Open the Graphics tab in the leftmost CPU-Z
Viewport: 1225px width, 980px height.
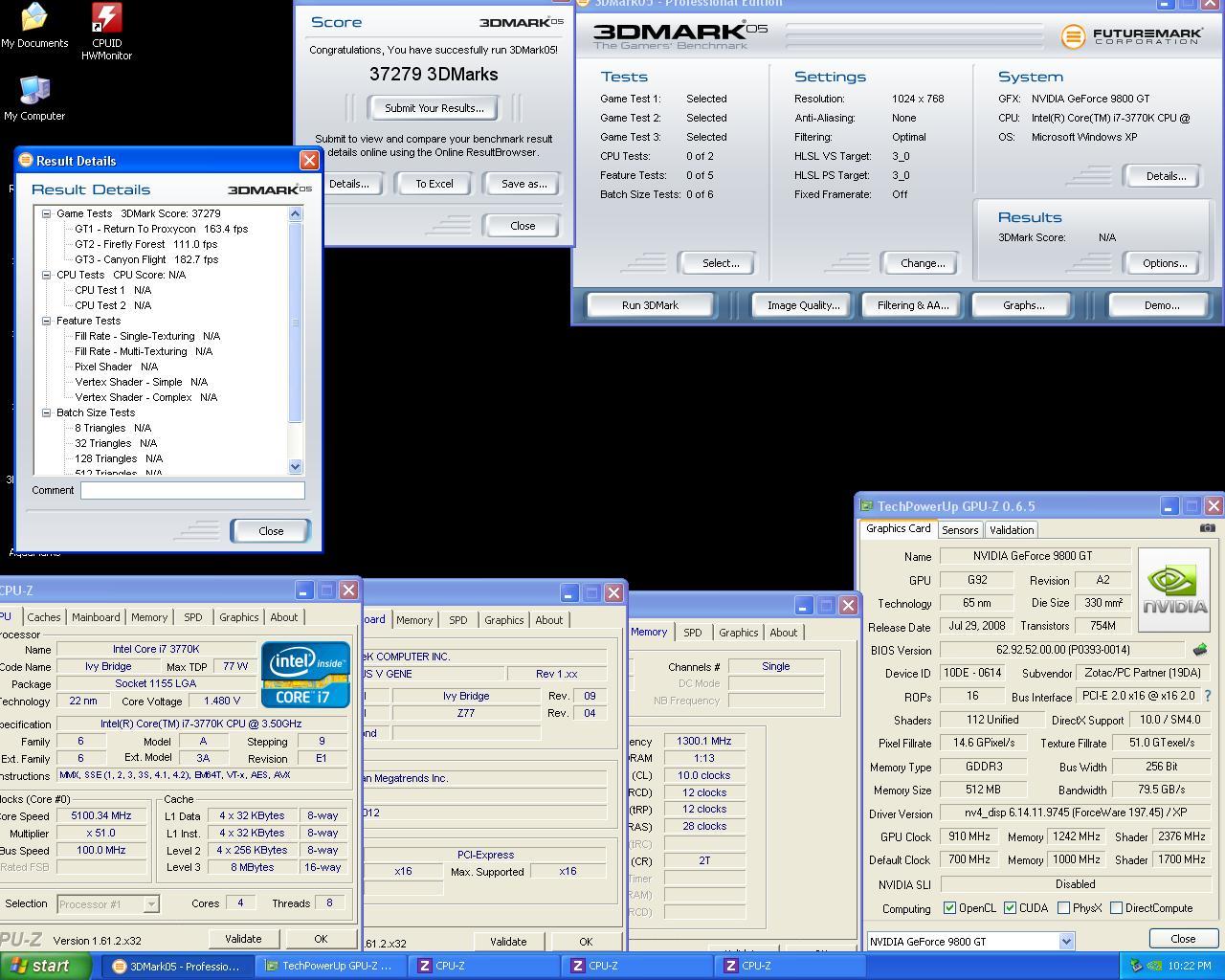[238, 617]
